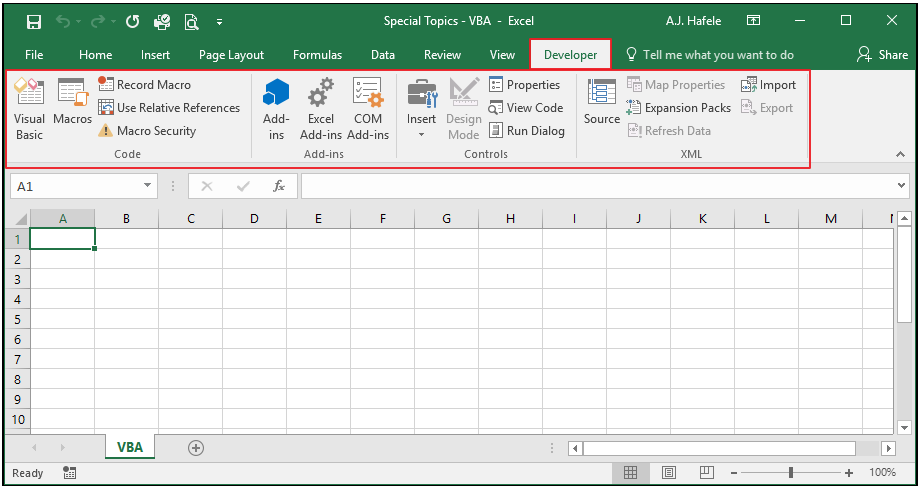The height and width of the screenshot is (487, 919).
Task: Start Record Macro
Action: pyautogui.click(x=144, y=84)
